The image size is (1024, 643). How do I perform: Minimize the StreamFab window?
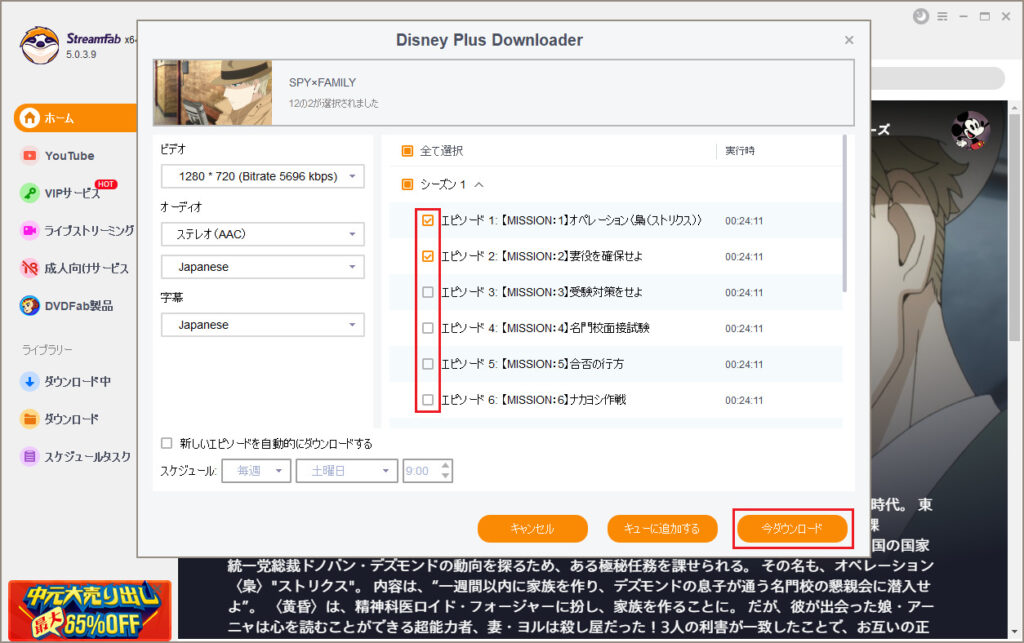(963, 16)
